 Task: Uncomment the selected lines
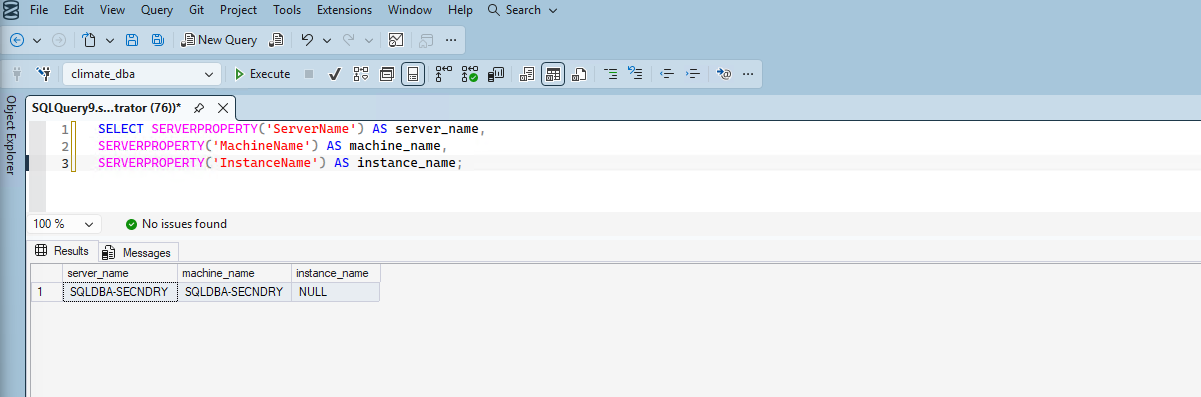[x=635, y=74]
